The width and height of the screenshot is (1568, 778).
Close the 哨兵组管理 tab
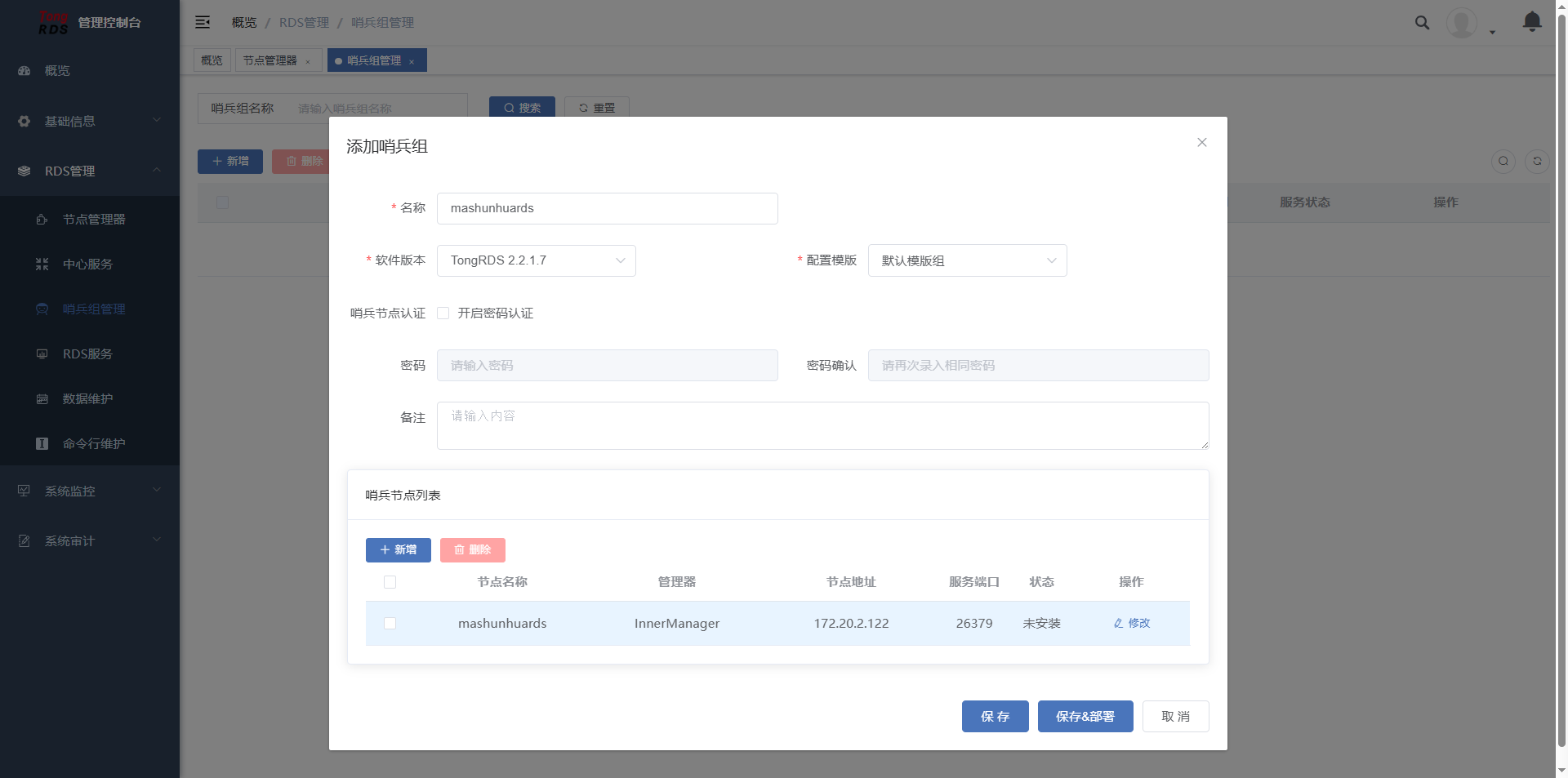[412, 61]
